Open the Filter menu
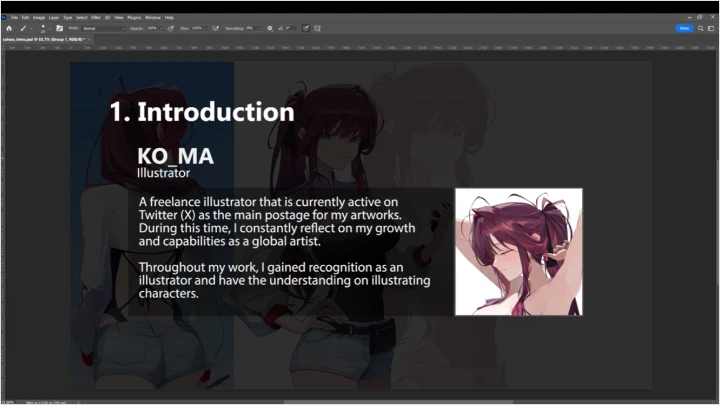Image resolution: width=720 pixels, height=405 pixels. click(x=96, y=17)
